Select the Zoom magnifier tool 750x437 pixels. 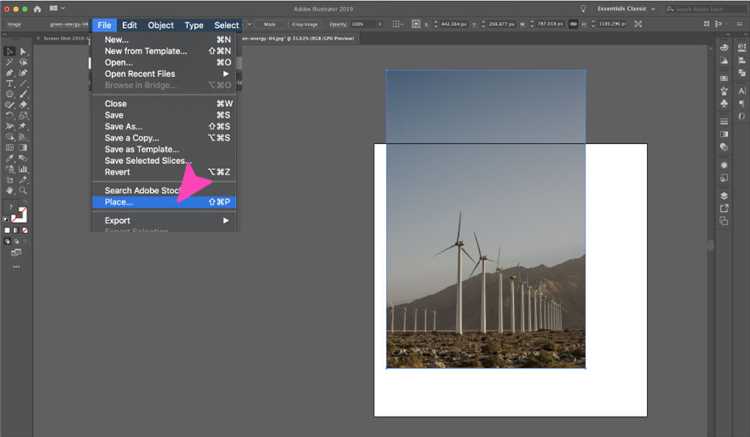(23, 190)
